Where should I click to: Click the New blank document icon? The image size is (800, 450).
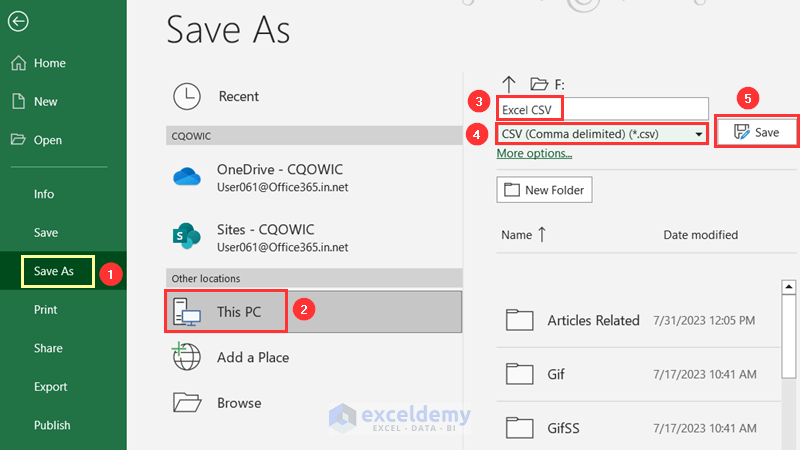pyautogui.click(x=18, y=101)
